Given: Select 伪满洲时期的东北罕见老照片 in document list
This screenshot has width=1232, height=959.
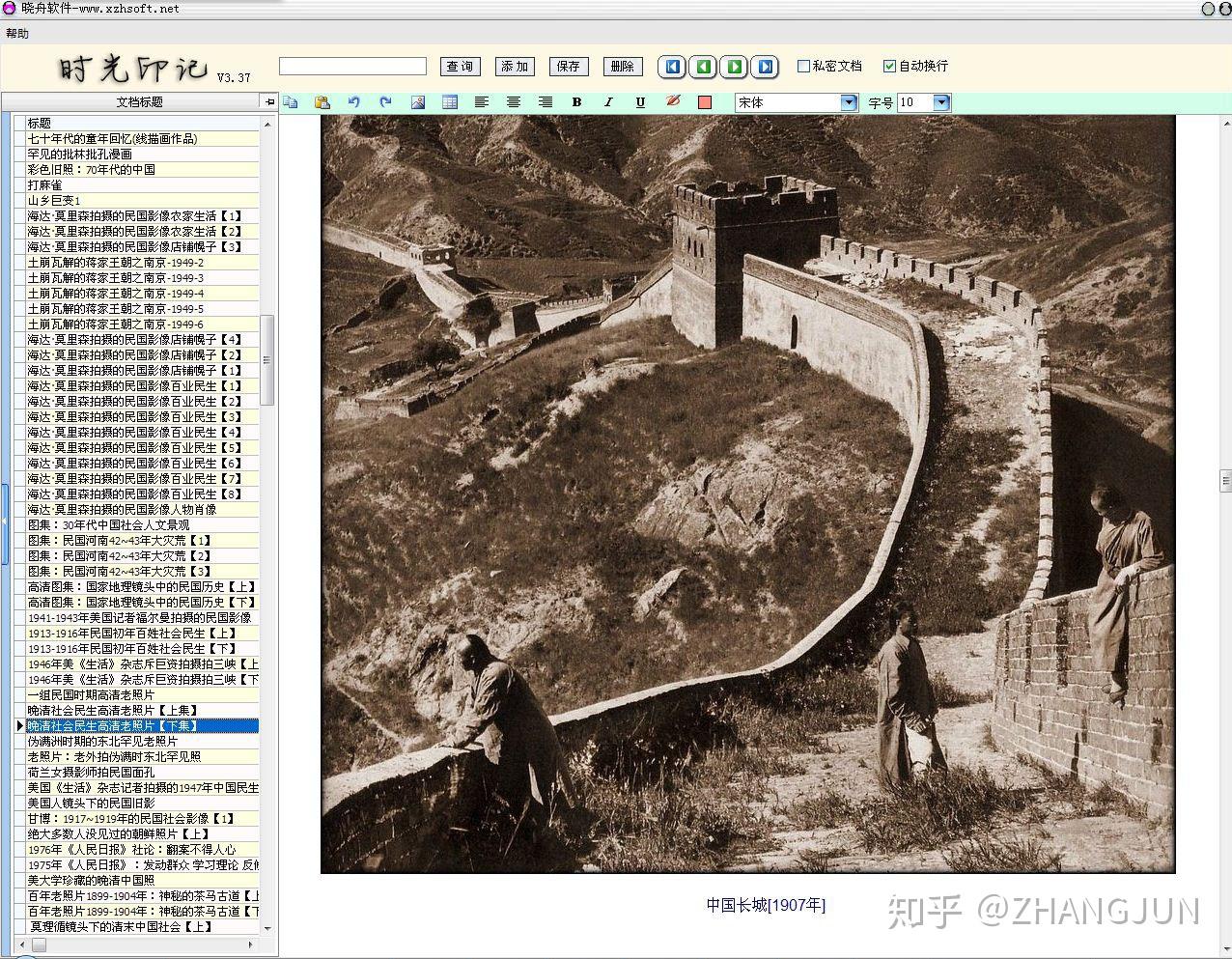Looking at the screenshot, I should coord(102,741).
